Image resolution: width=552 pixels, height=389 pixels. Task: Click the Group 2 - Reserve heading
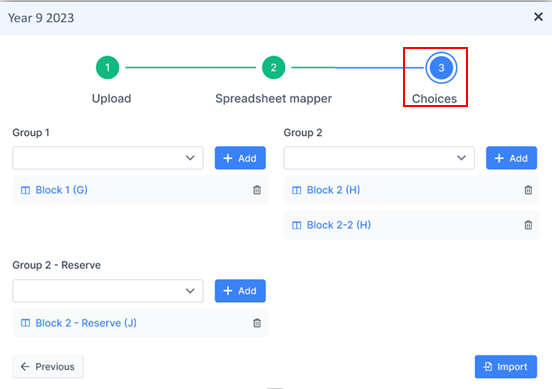tap(57, 265)
